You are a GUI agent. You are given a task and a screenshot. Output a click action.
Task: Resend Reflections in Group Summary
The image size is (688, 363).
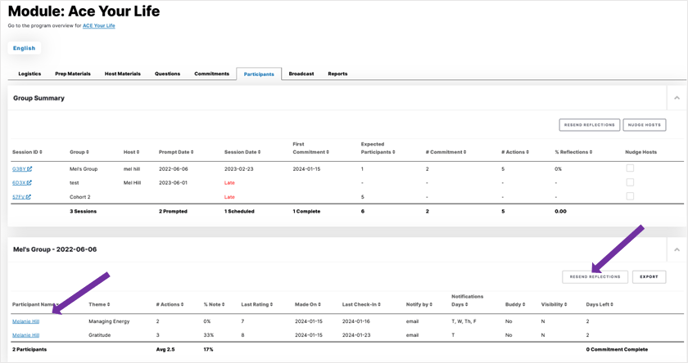589,125
